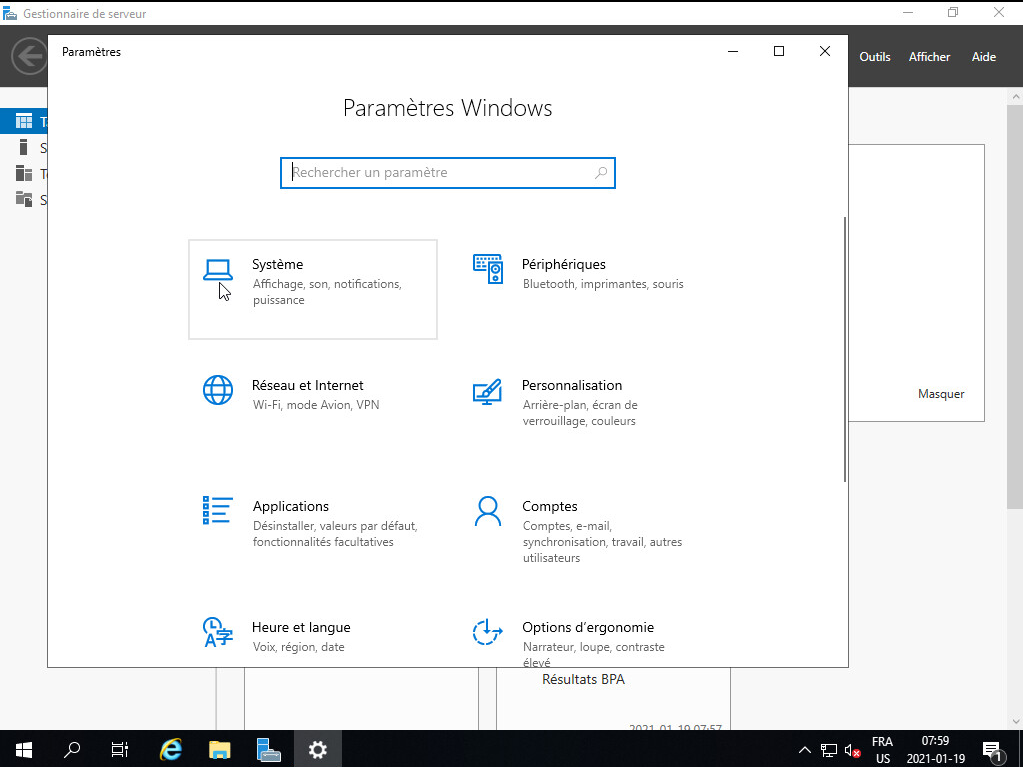Click the Masquer link
This screenshot has height=767, width=1023.
click(941, 394)
